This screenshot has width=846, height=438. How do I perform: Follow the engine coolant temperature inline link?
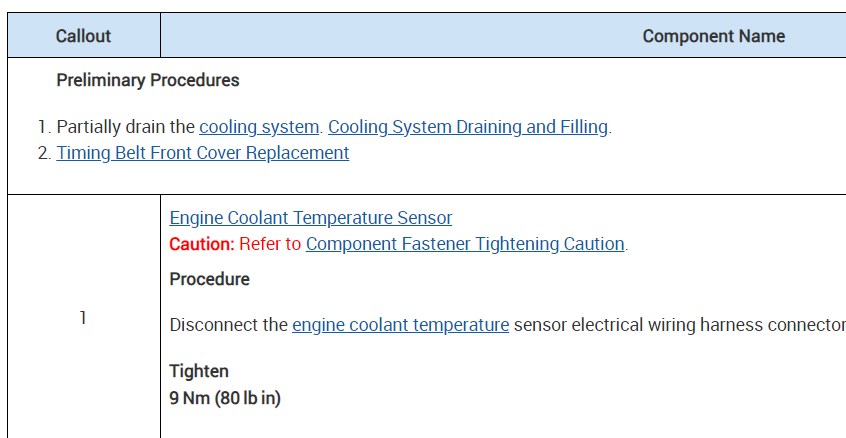[x=400, y=325]
